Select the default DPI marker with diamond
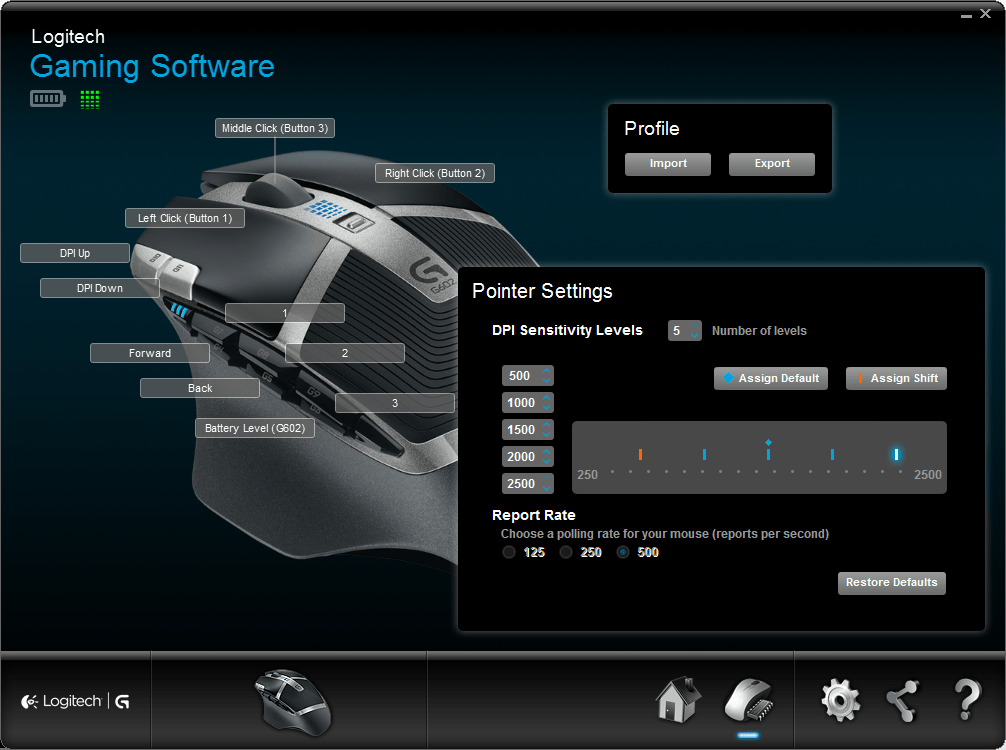 [769, 450]
